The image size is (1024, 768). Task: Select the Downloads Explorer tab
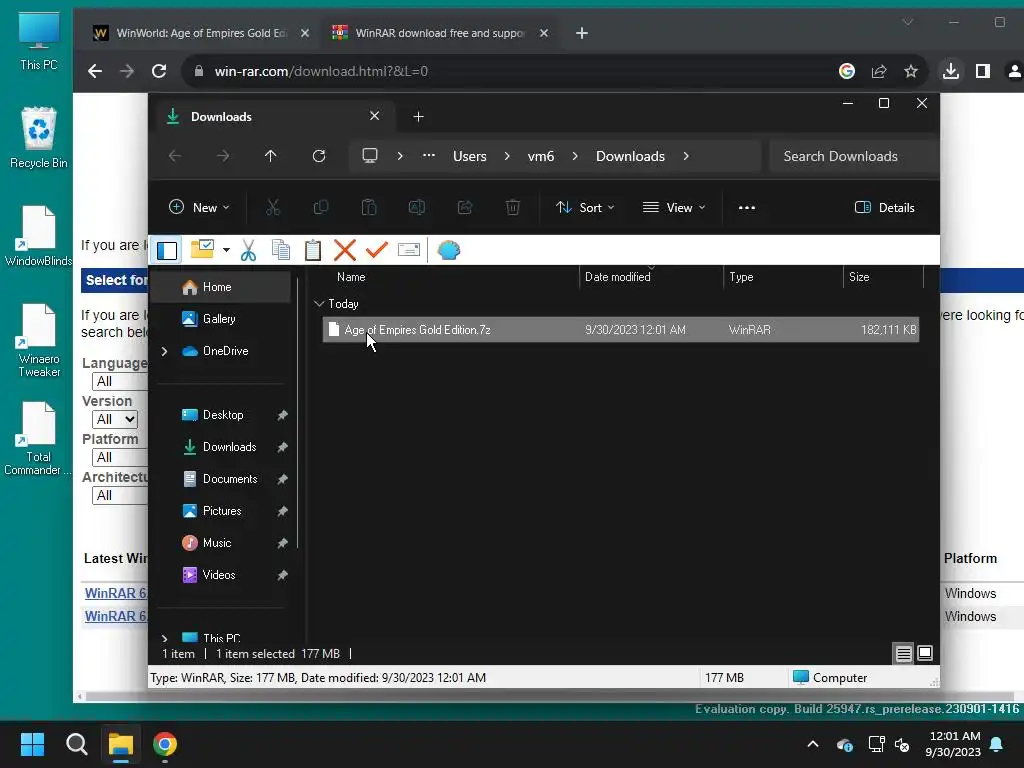click(x=274, y=116)
